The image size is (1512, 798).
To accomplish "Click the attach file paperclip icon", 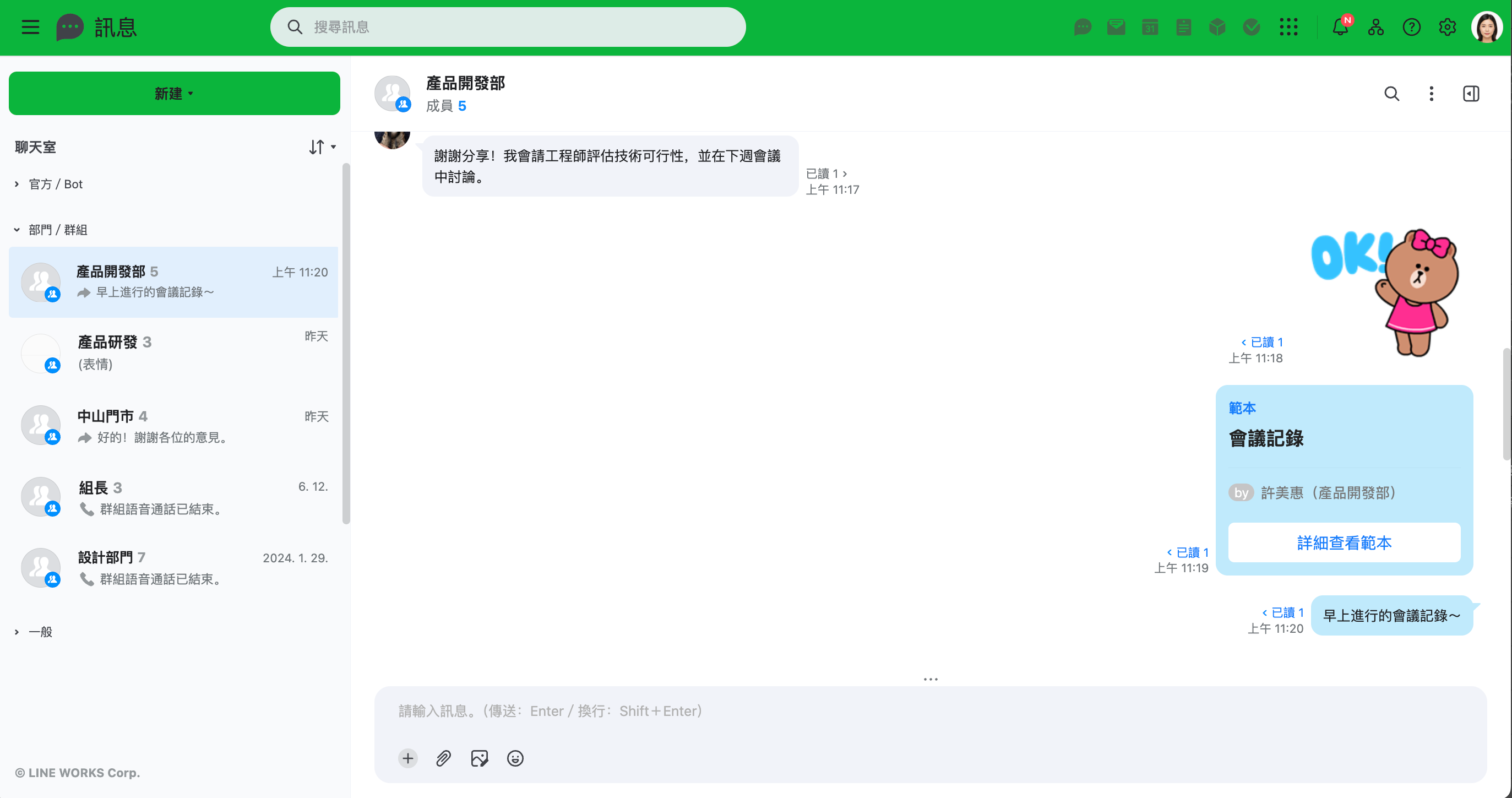I will [443, 758].
